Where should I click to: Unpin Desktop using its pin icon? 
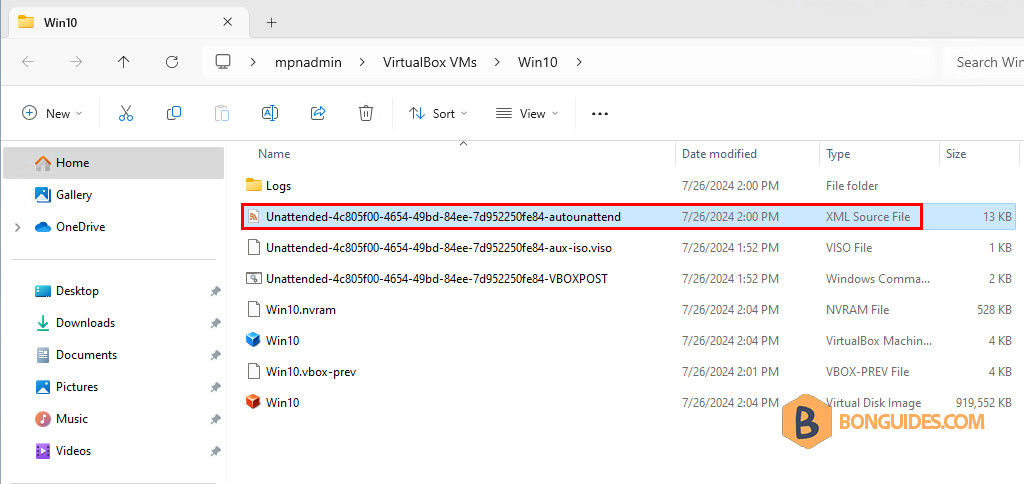coord(214,291)
